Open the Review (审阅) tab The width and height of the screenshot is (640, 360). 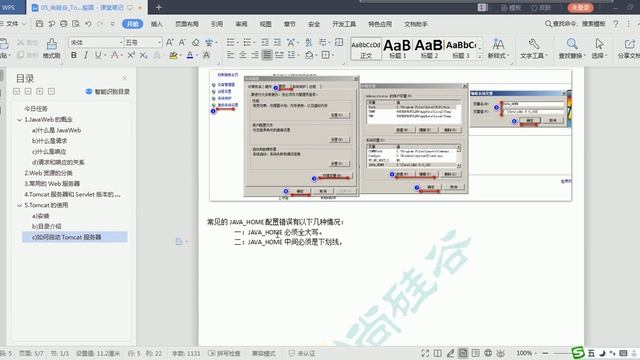click(x=241, y=24)
